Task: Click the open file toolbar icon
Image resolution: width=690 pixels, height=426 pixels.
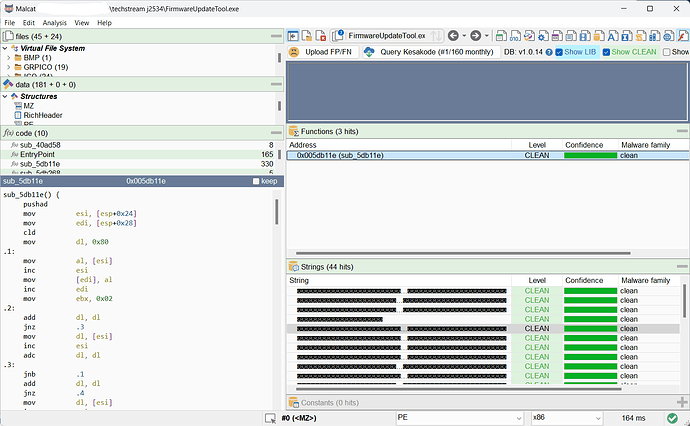Action: click(307, 36)
